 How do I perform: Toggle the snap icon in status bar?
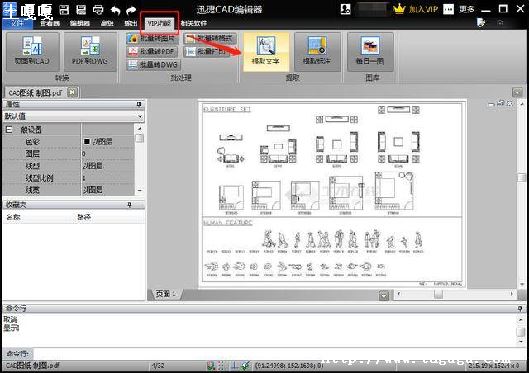(x=211, y=366)
